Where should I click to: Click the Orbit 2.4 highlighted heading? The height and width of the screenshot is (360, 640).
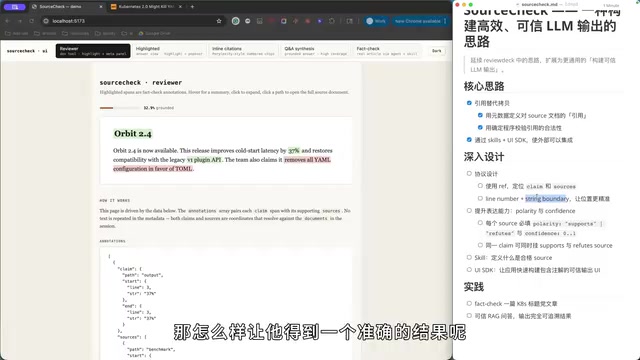(133, 133)
